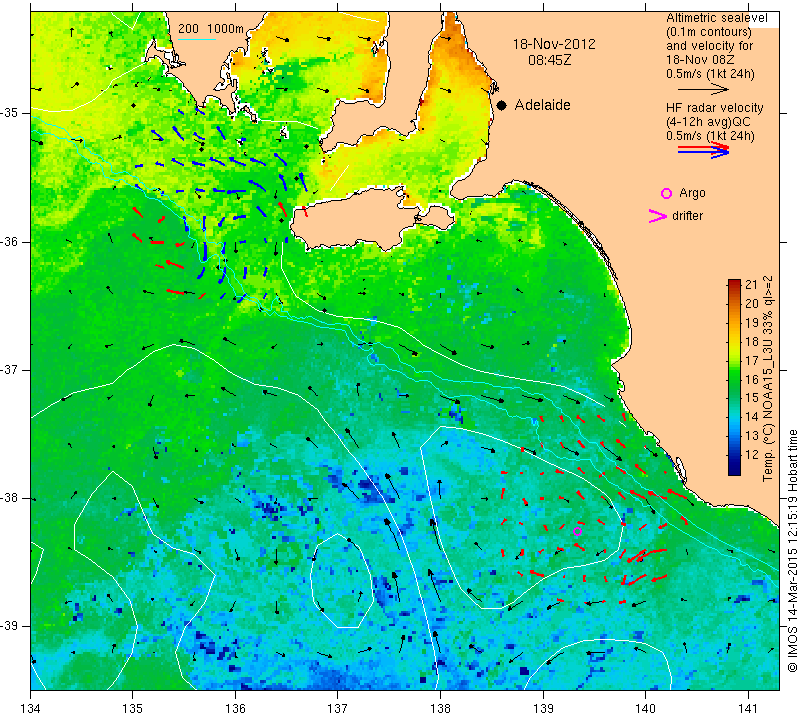The image size is (800, 720).
Task: Click the 135 longitude axis label
Action: 133,709
